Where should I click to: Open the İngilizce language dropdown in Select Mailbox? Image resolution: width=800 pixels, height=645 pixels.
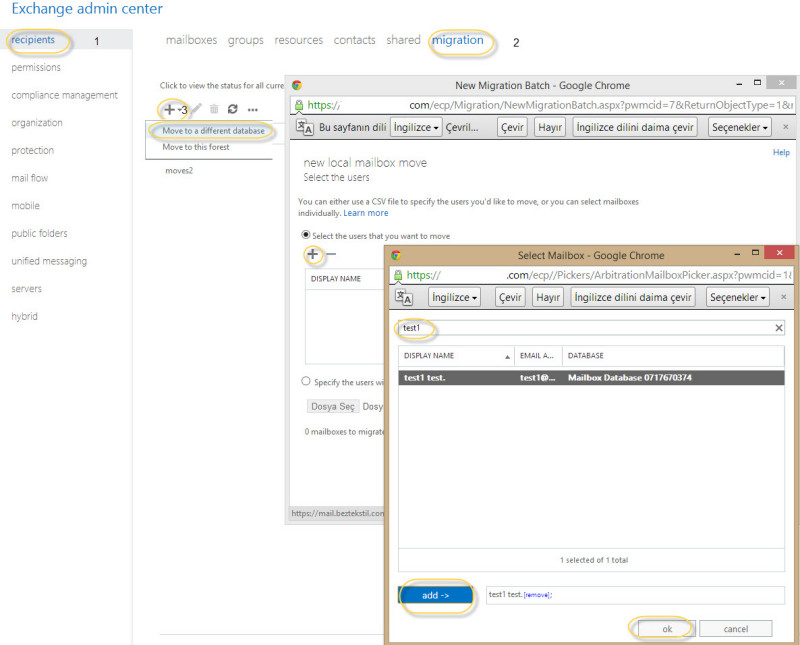454,297
